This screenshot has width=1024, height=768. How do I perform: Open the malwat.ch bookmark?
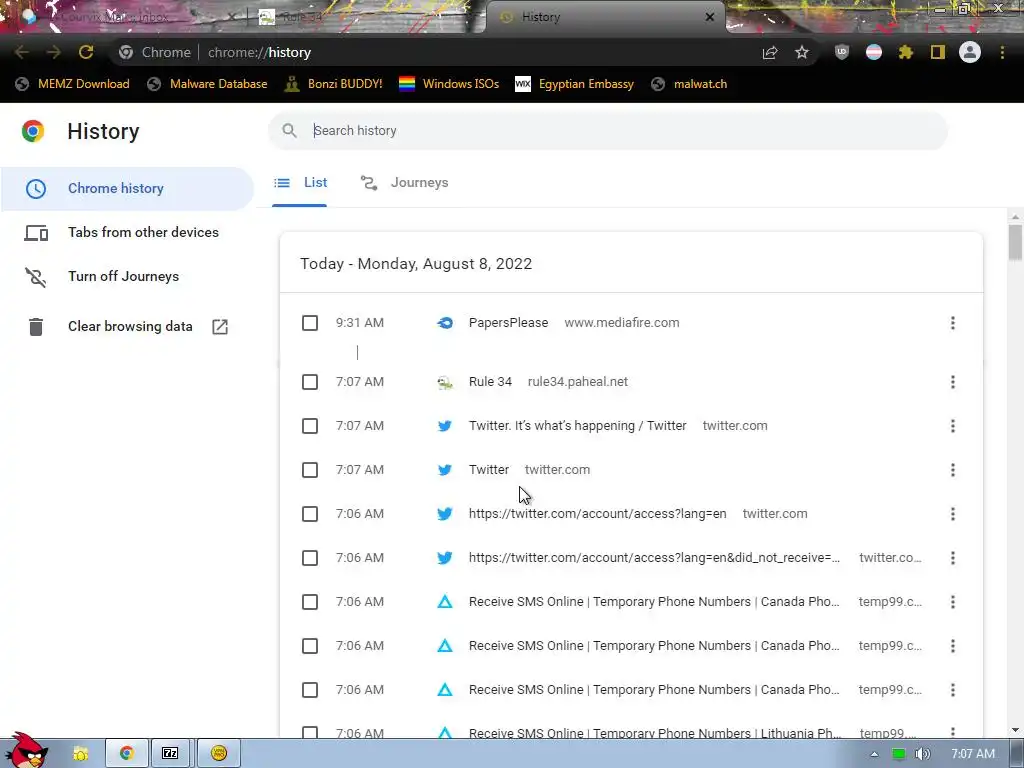(690, 84)
